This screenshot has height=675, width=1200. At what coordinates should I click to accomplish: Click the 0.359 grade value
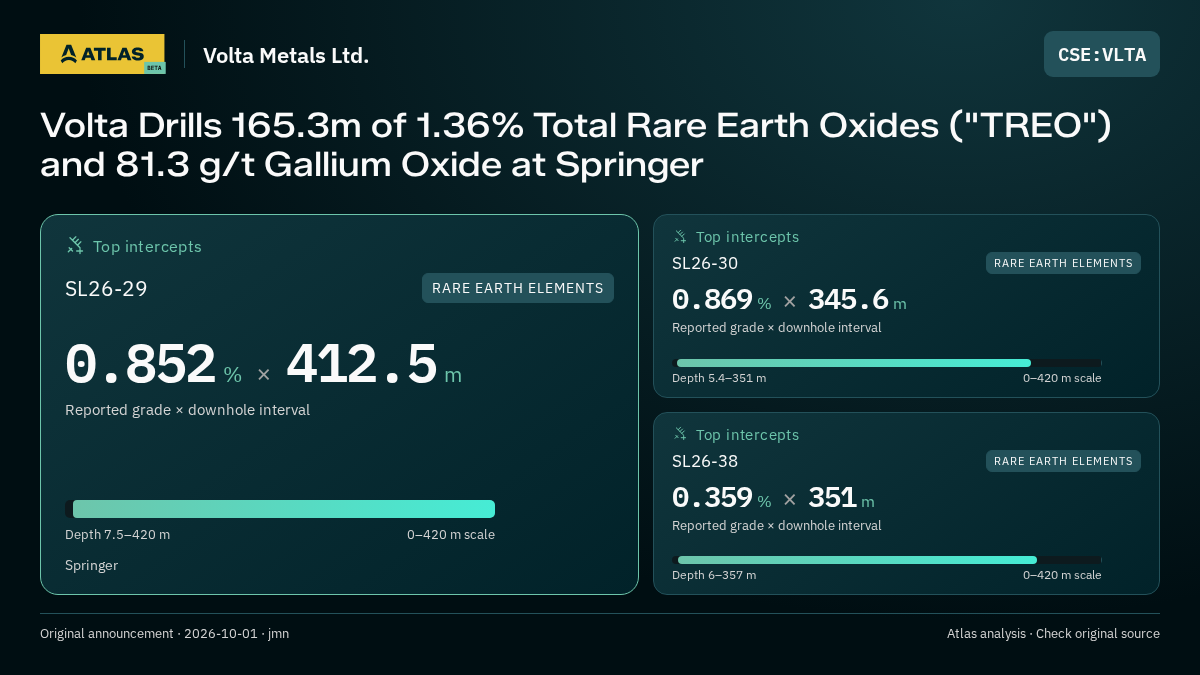tap(712, 498)
